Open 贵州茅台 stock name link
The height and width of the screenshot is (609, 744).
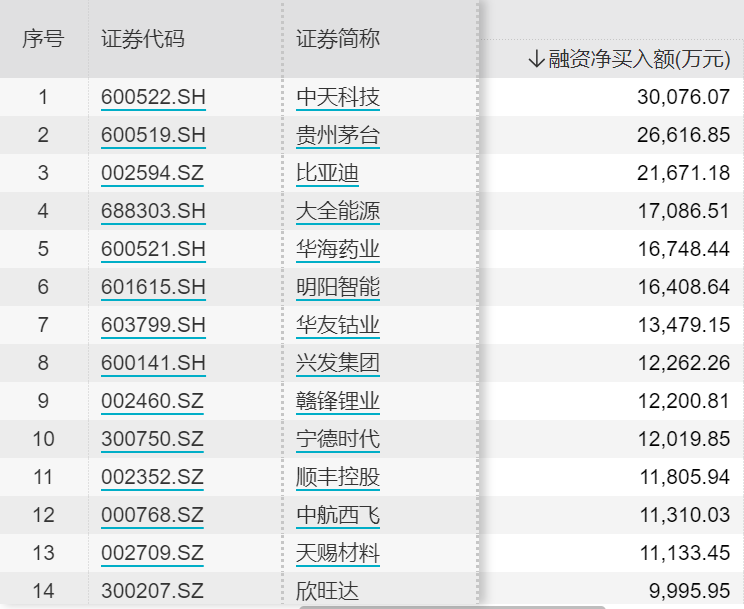coord(338,135)
